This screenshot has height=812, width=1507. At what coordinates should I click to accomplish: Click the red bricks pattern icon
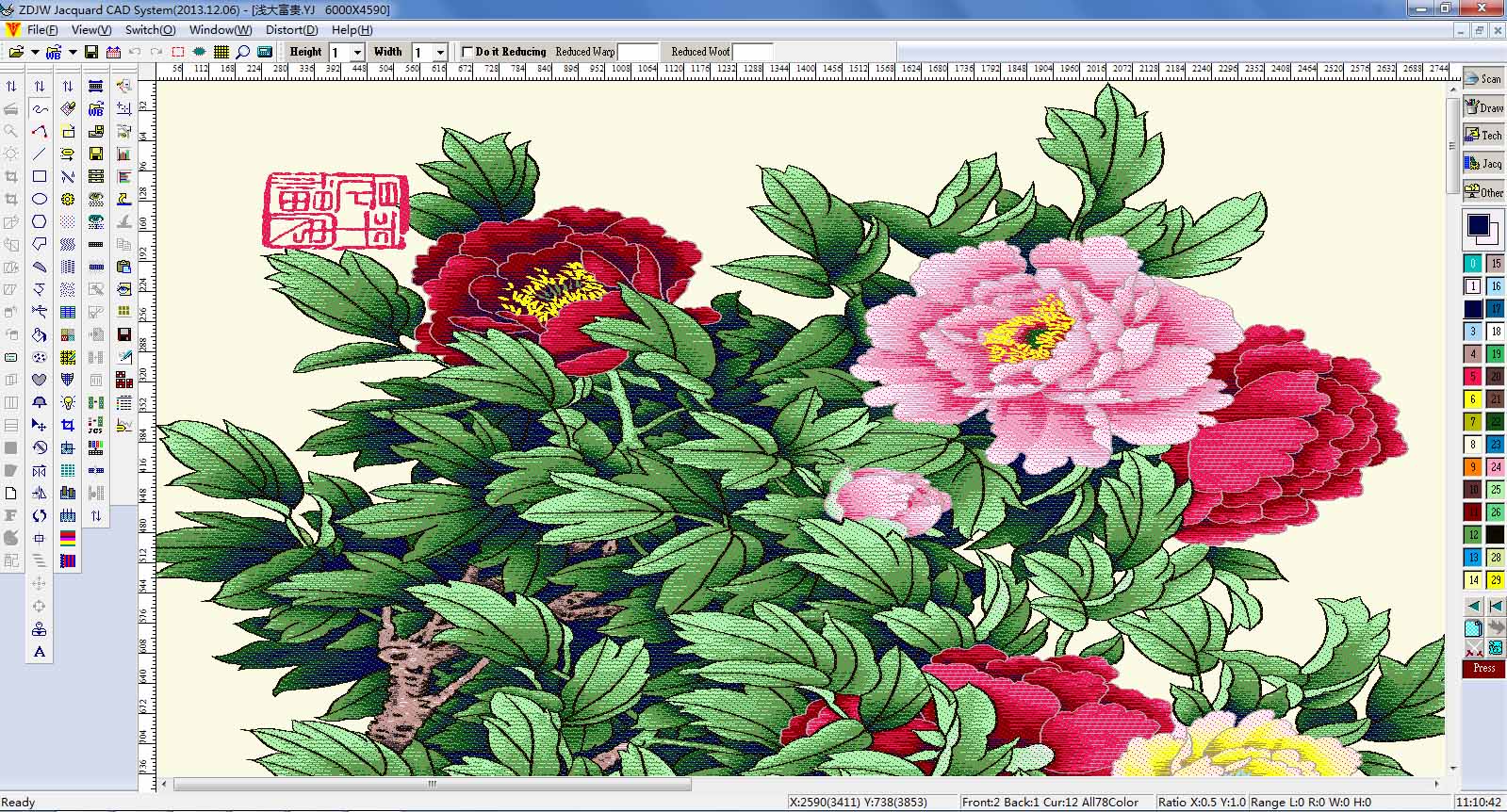coord(123,380)
